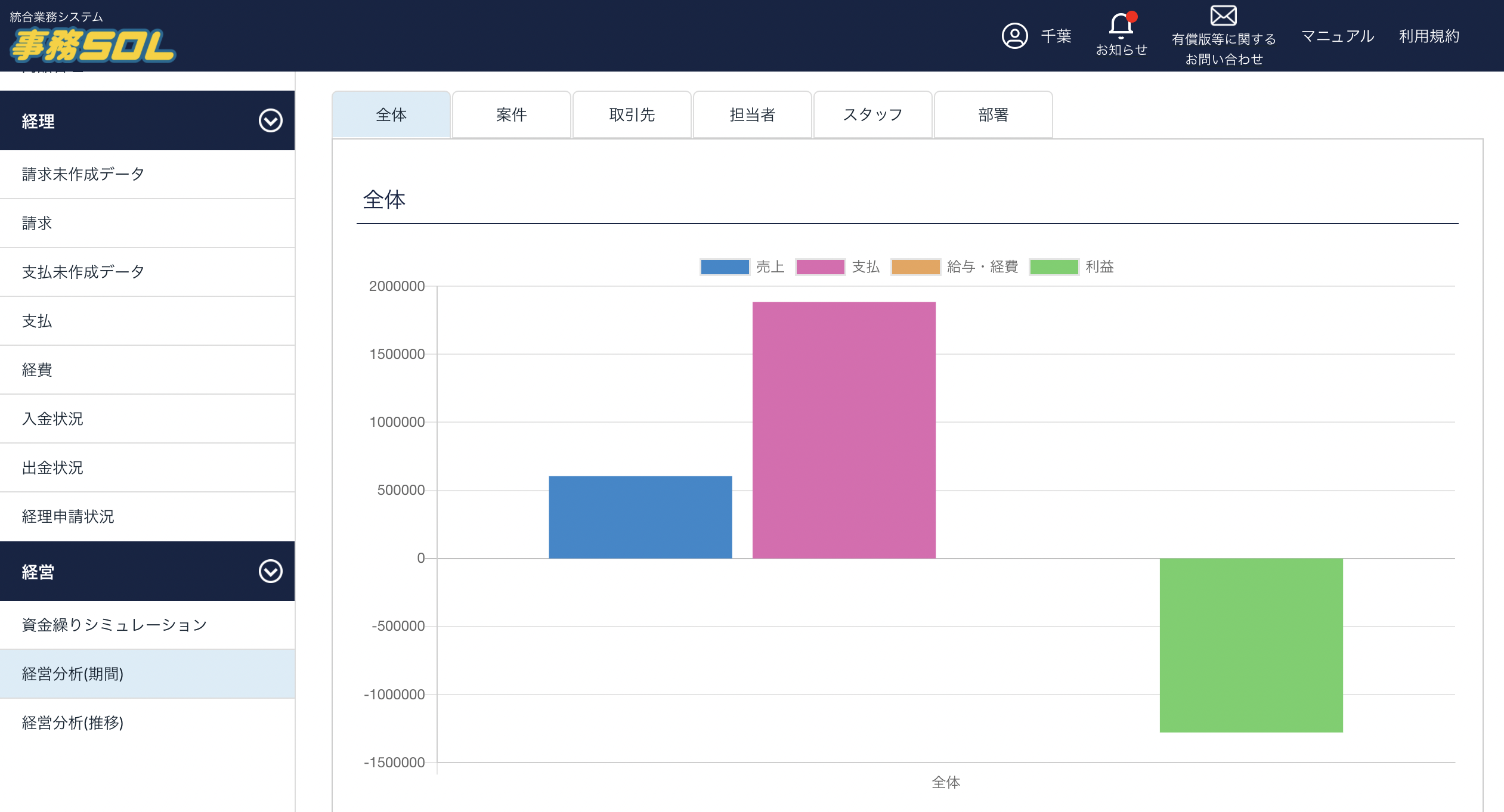Collapse the 経営 section chevron
This screenshot has height=812, width=1504.
[x=270, y=572]
